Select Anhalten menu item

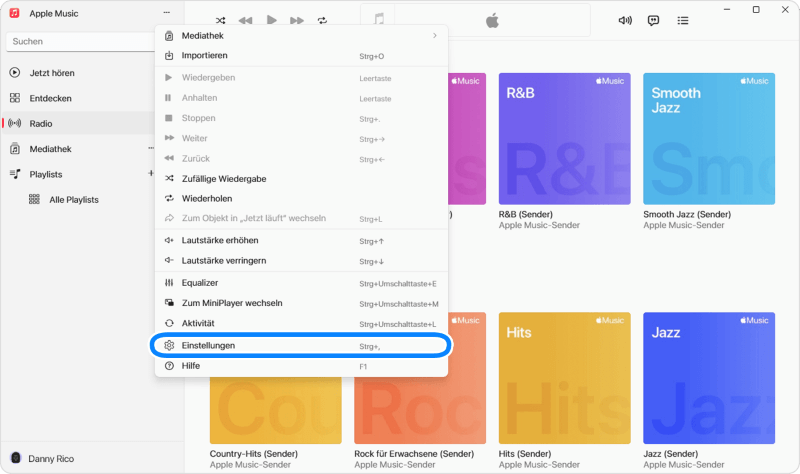click(x=302, y=98)
